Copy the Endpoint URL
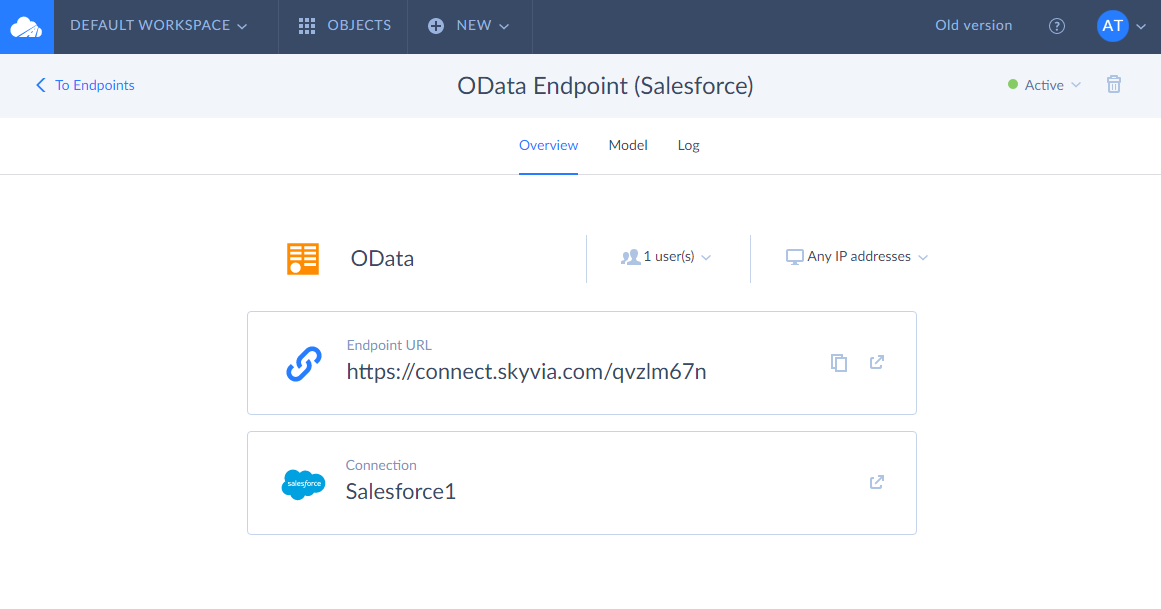The width and height of the screenshot is (1161, 609). click(839, 362)
